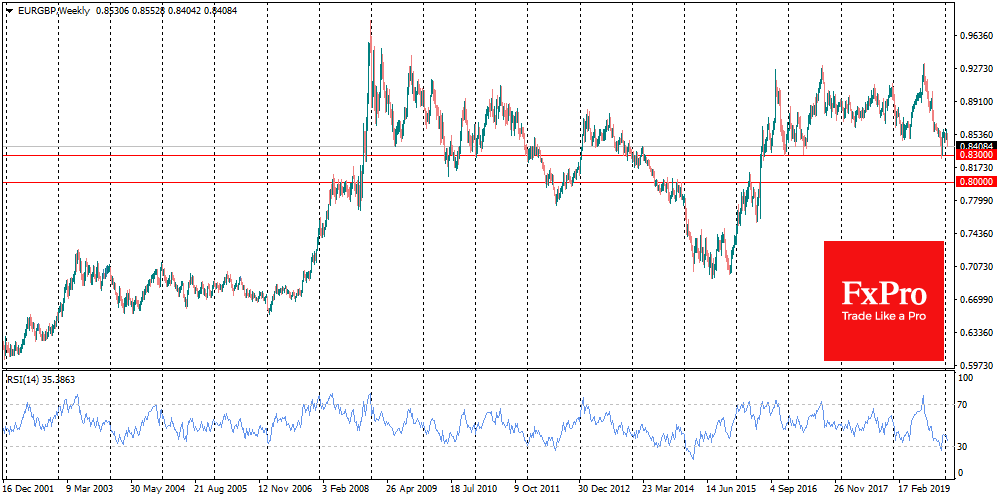Click the FxPro logo watermark
This screenshot has width=1000, height=500.
click(883, 292)
